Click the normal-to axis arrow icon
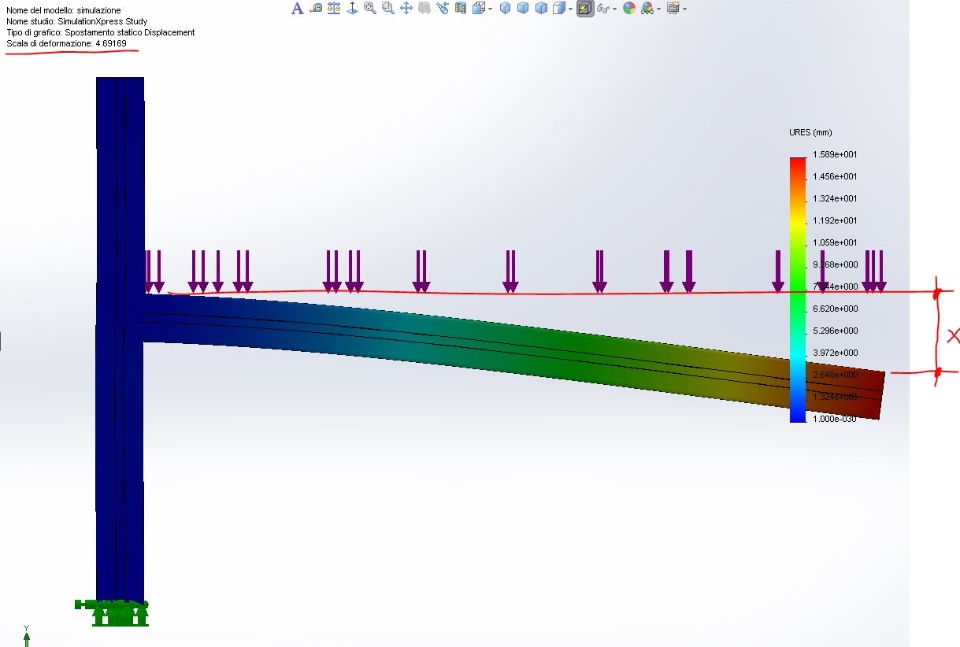The width and height of the screenshot is (960, 647). point(352,8)
